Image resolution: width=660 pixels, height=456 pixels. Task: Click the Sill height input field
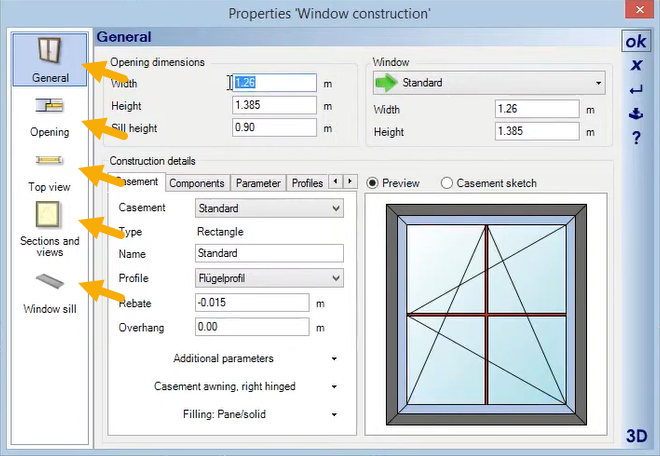(274, 128)
